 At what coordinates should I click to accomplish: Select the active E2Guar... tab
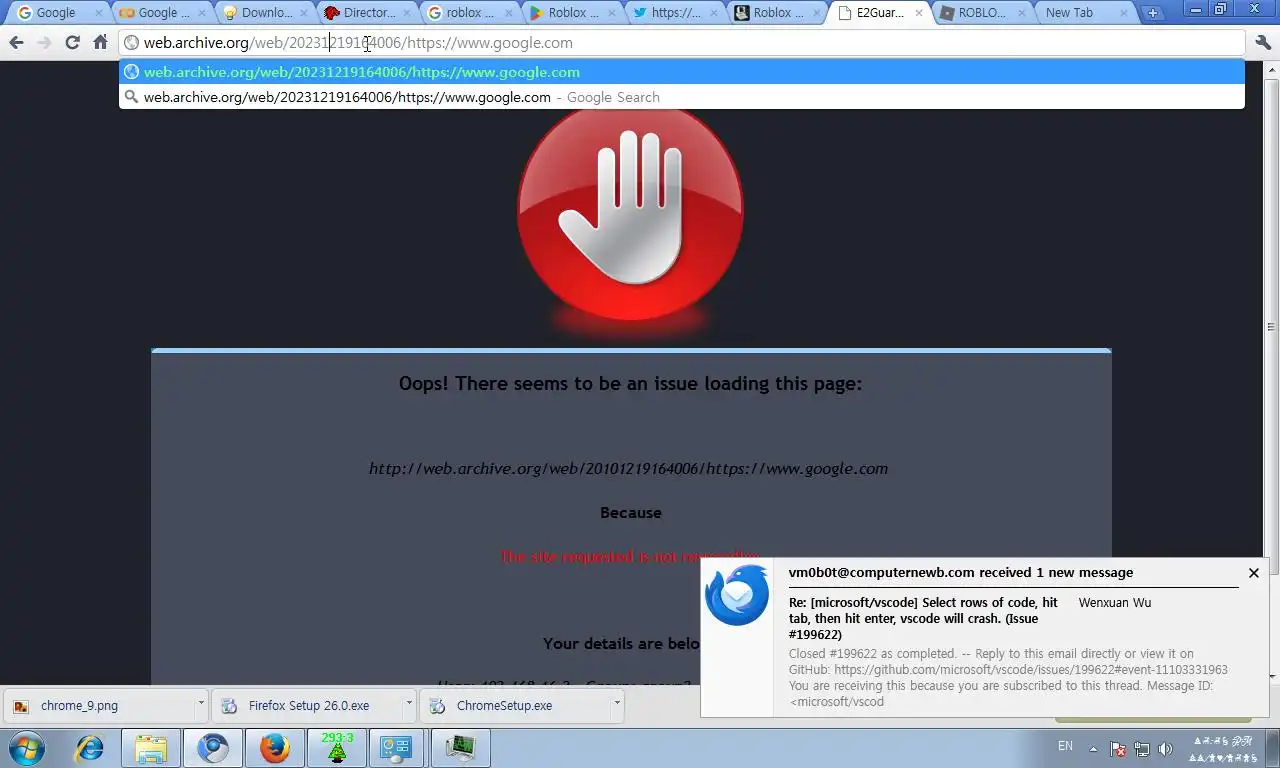879,13
